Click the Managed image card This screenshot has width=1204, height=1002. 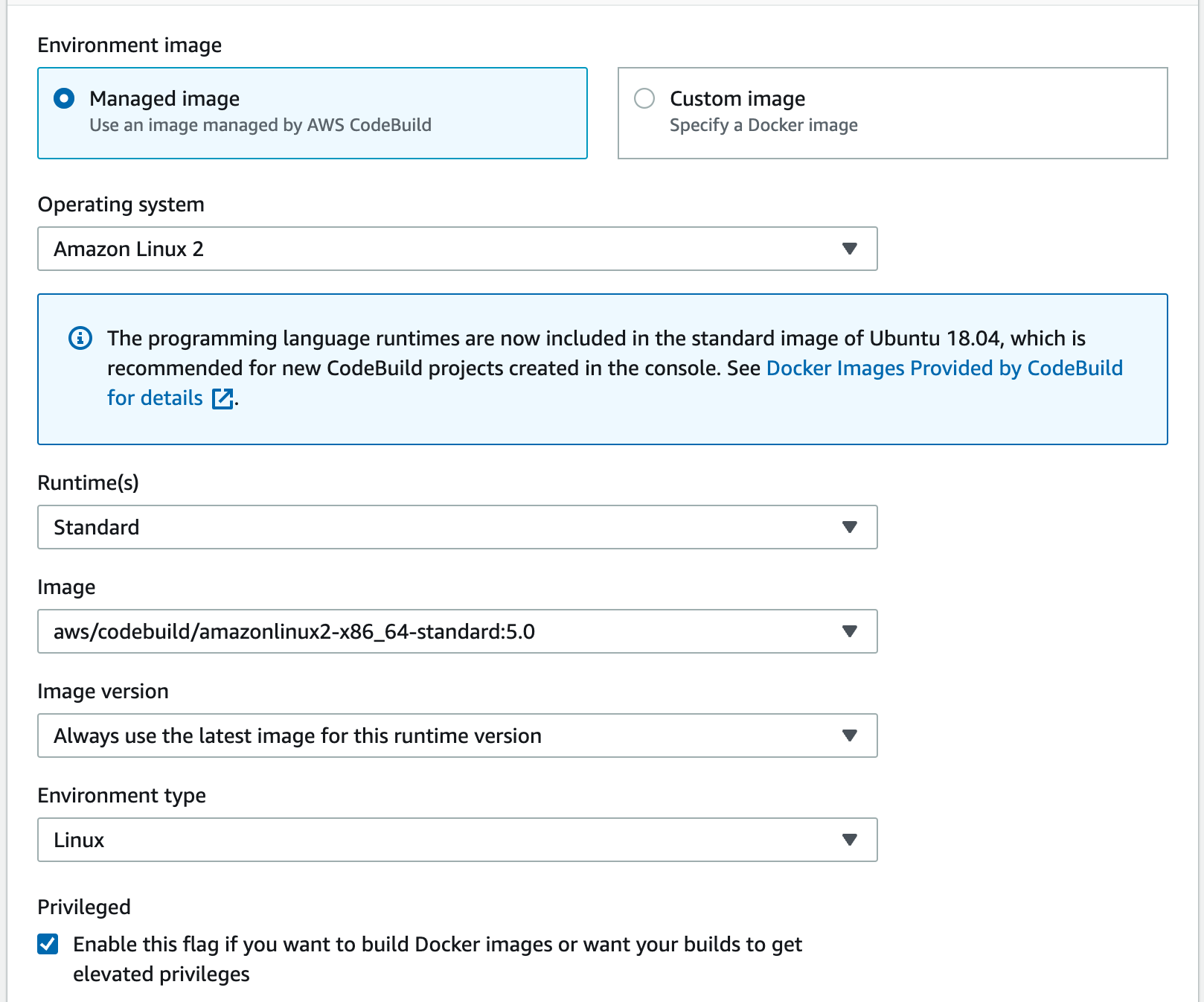[x=312, y=112]
